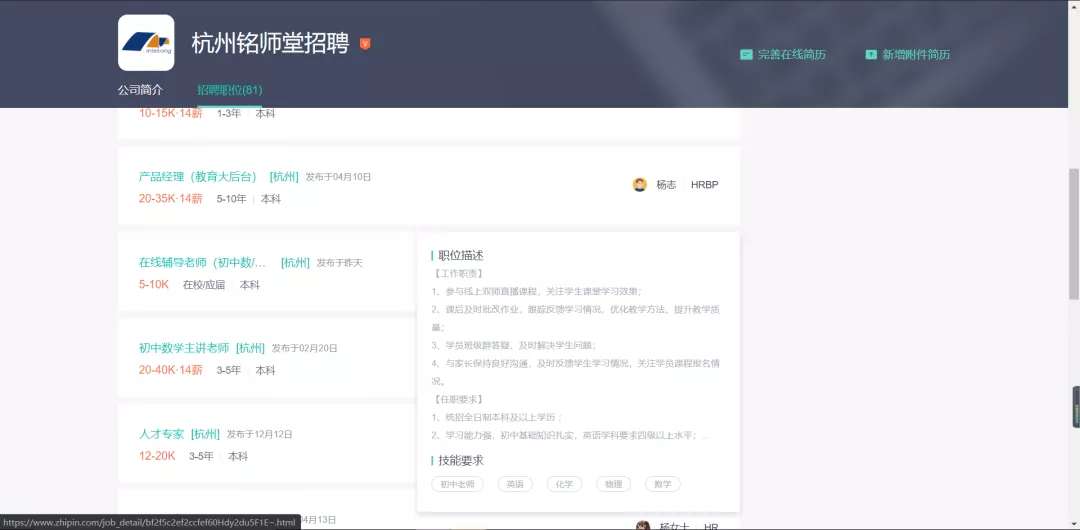Open 完善在线简历 link
The image size is (1080, 530).
[x=791, y=54]
